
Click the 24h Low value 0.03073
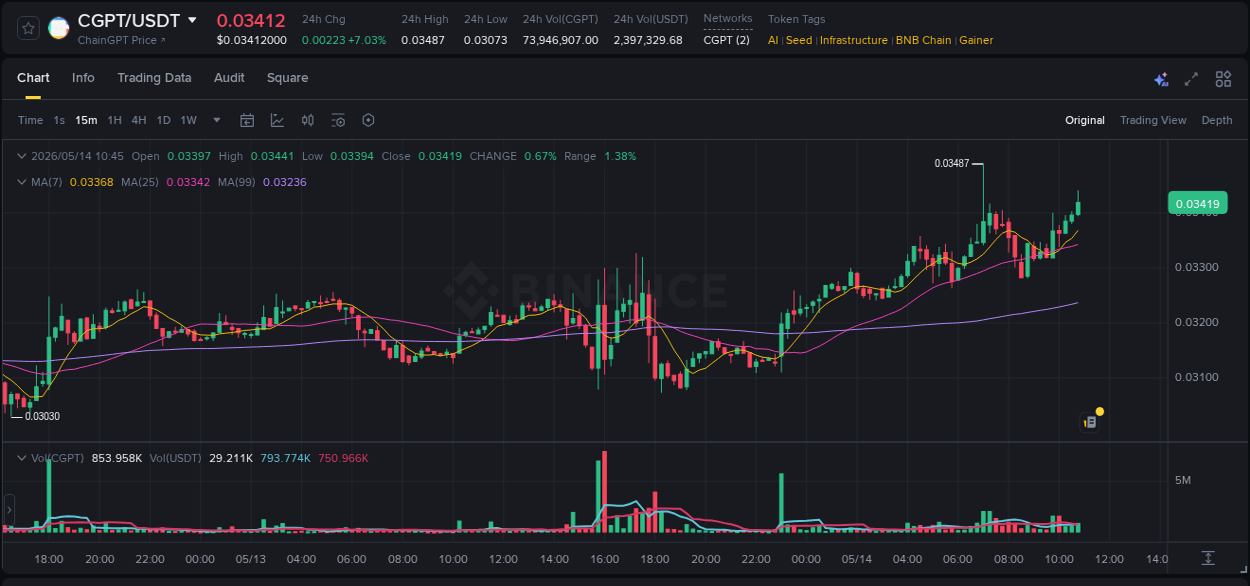point(485,40)
